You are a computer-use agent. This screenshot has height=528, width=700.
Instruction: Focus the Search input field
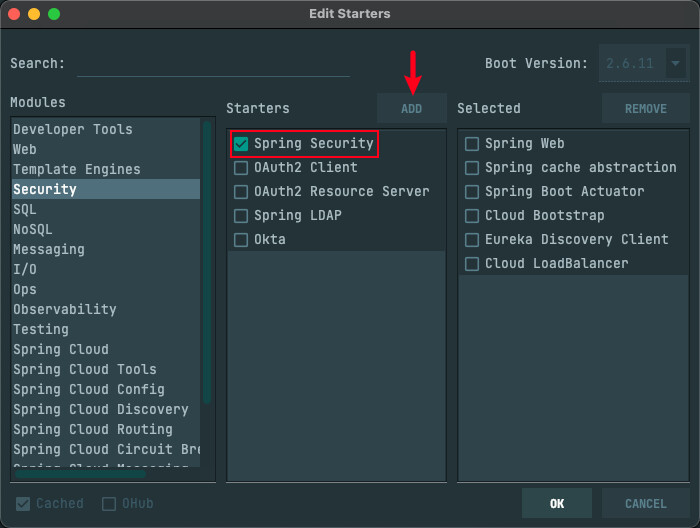pos(213,65)
